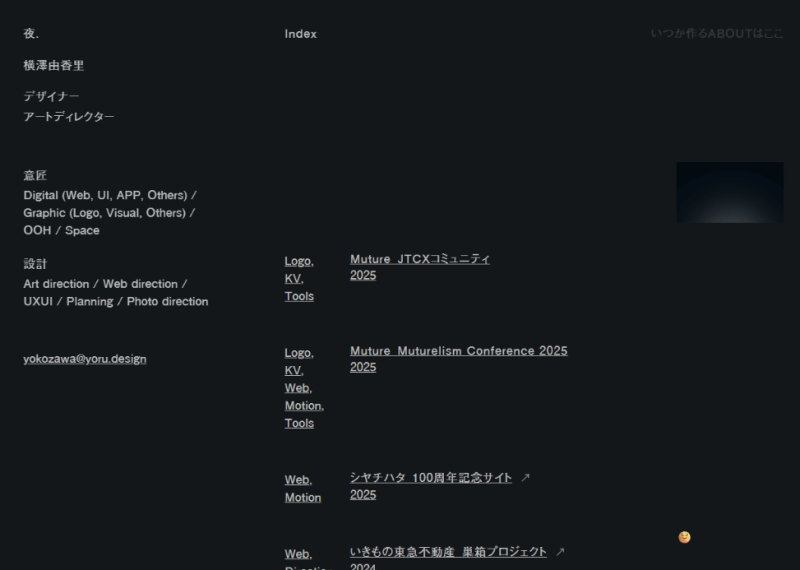
Task: Click the yokozawa@yoru.design email link
Action: point(85,359)
